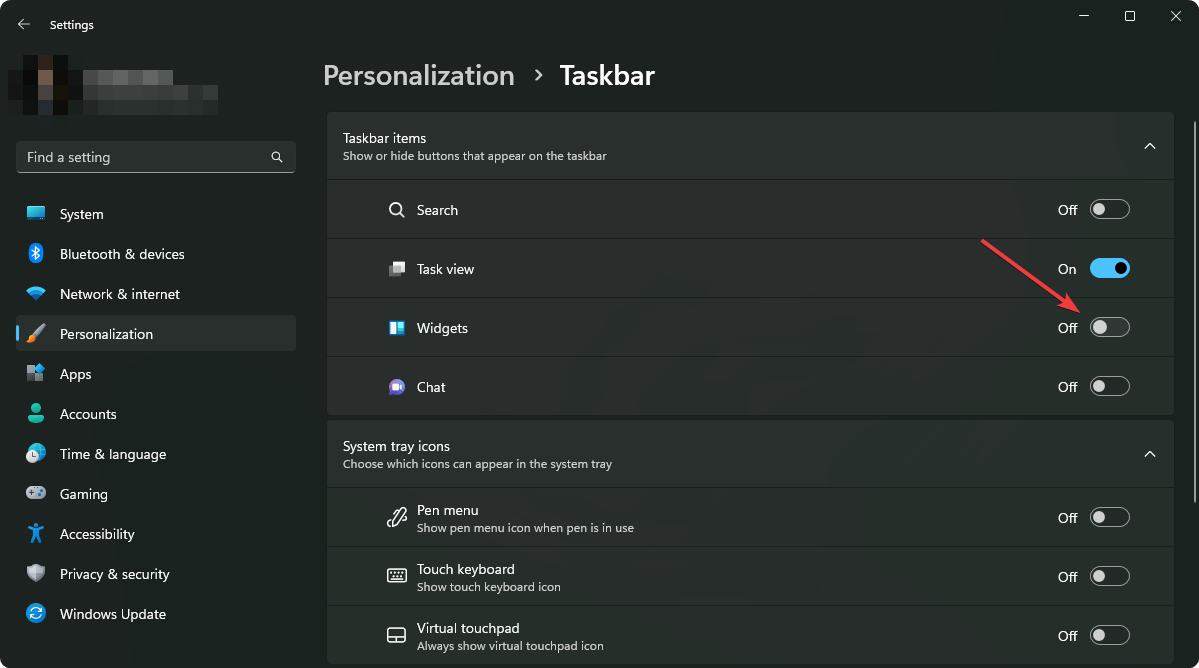Image resolution: width=1199 pixels, height=668 pixels.
Task: Select the Gaming settings icon
Action: pyautogui.click(x=36, y=493)
